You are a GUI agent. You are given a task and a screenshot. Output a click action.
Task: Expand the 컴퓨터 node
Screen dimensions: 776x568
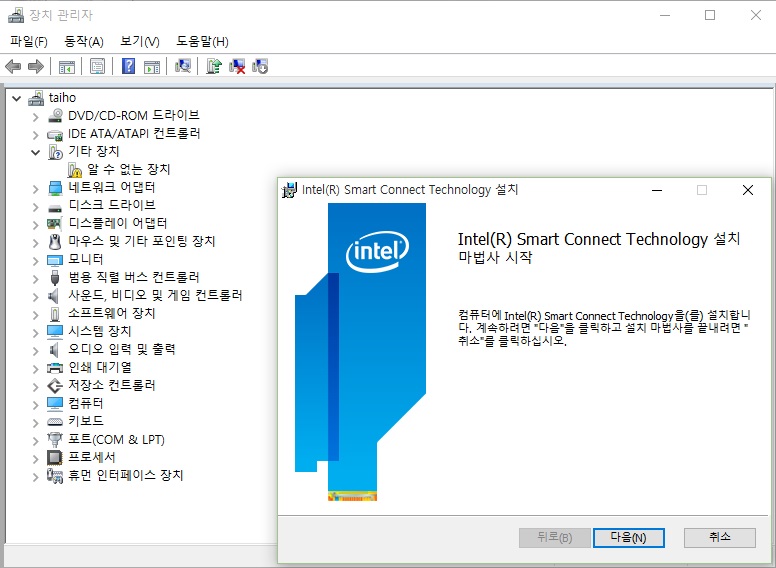[x=36, y=405]
